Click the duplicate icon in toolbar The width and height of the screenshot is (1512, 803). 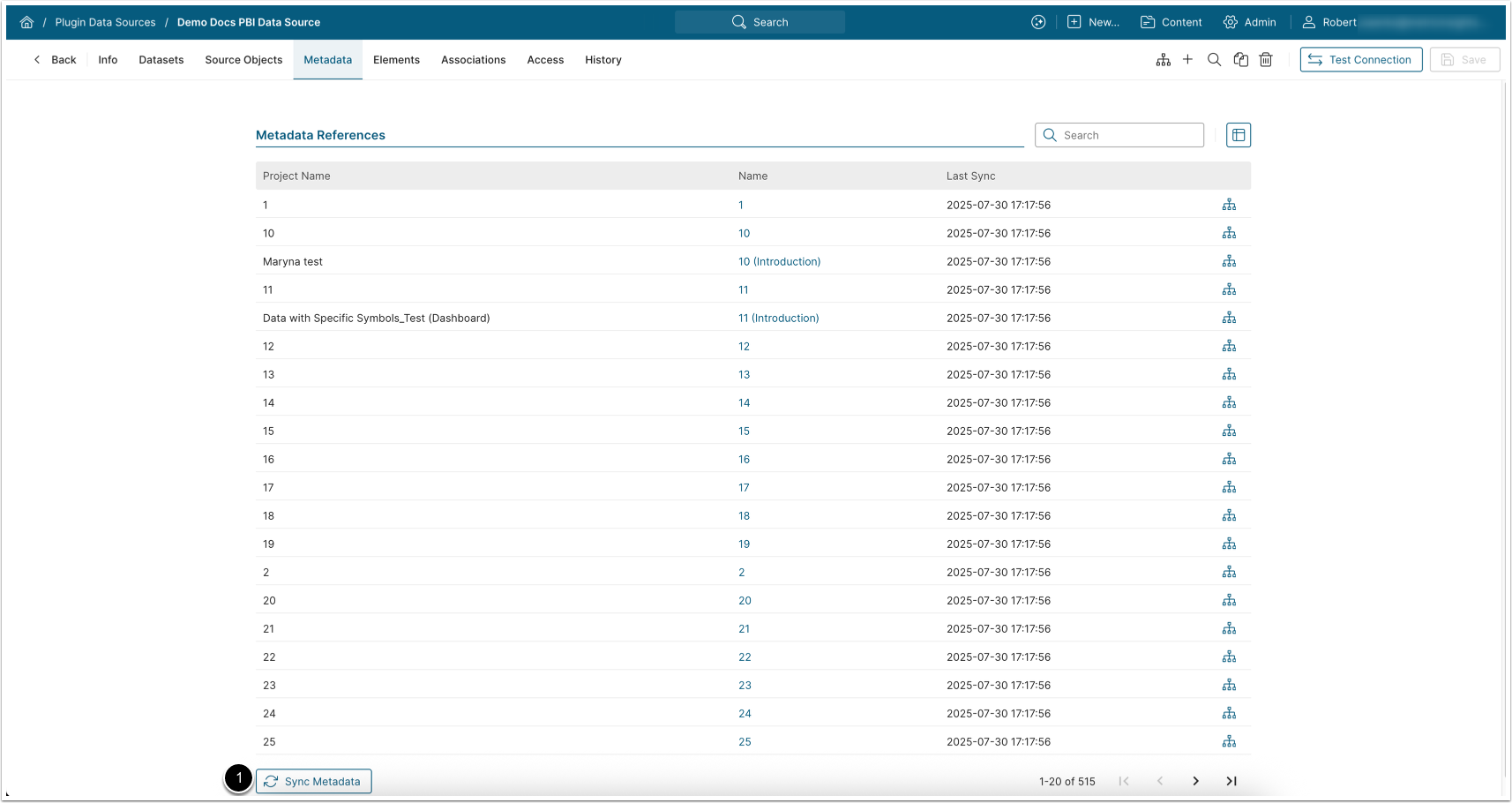(x=1240, y=60)
